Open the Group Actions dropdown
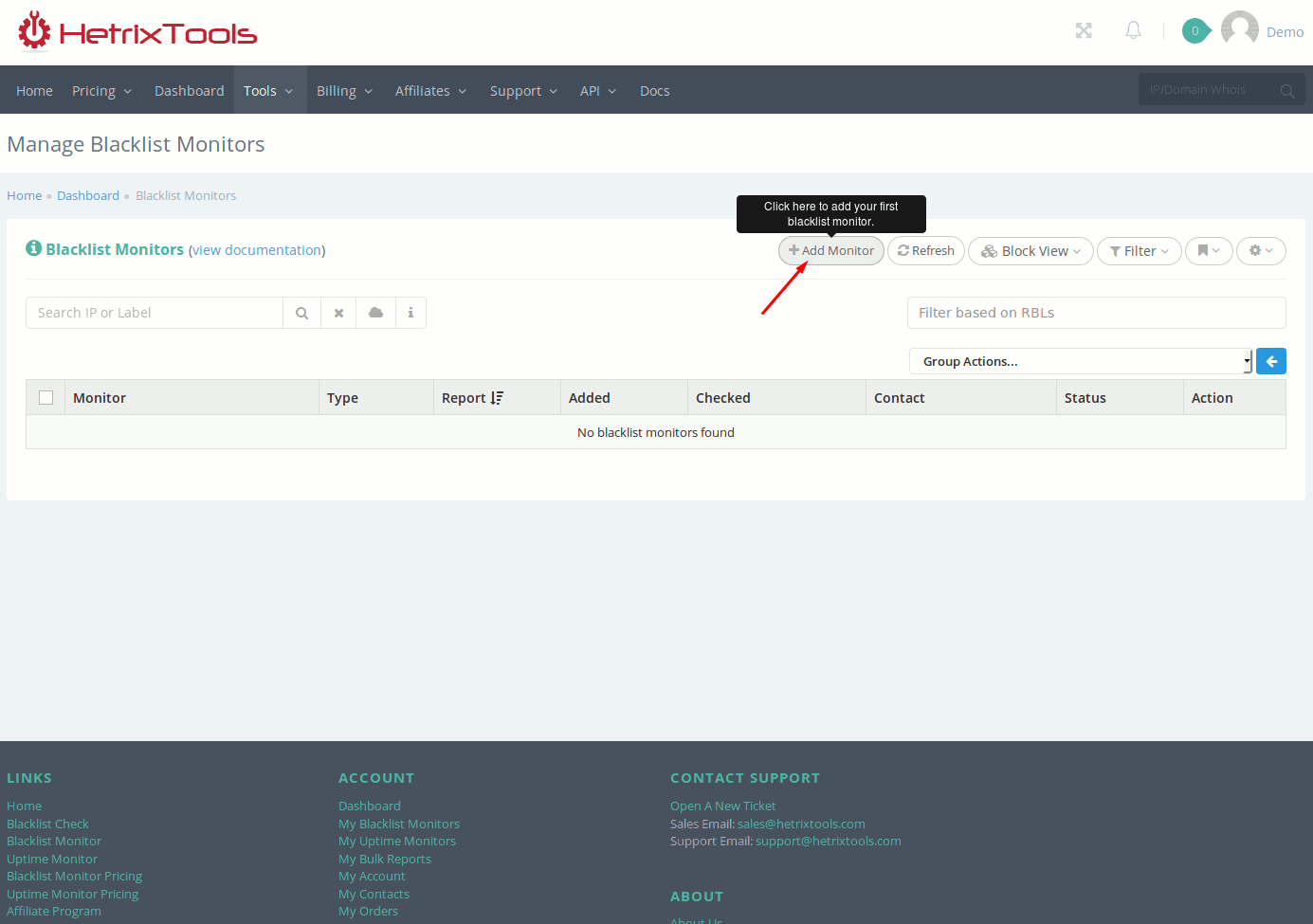This screenshot has height=924, width=1313. pos(1080,361)
